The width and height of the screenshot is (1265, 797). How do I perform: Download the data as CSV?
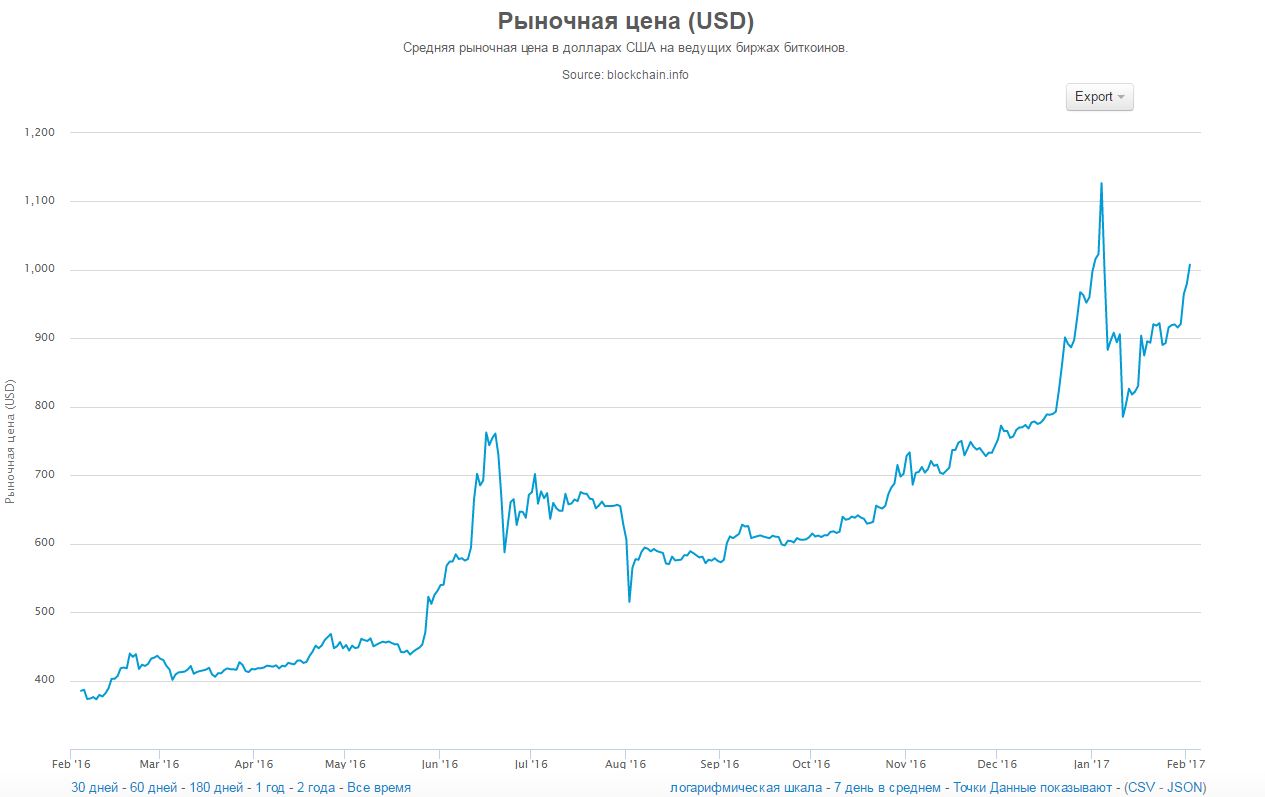pos(1144,787)
